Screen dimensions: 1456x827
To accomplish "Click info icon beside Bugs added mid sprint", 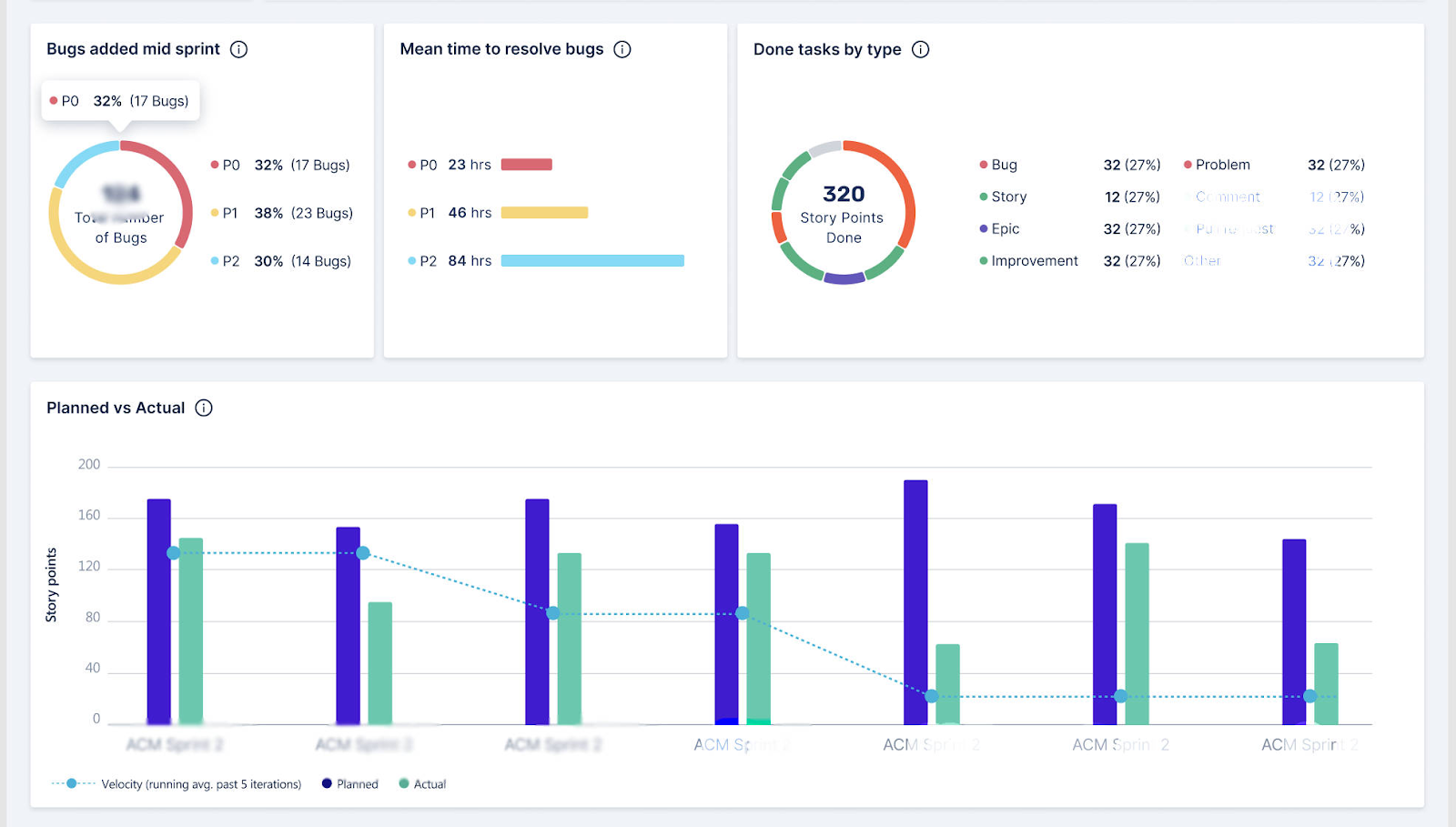I will coord(238,49).
